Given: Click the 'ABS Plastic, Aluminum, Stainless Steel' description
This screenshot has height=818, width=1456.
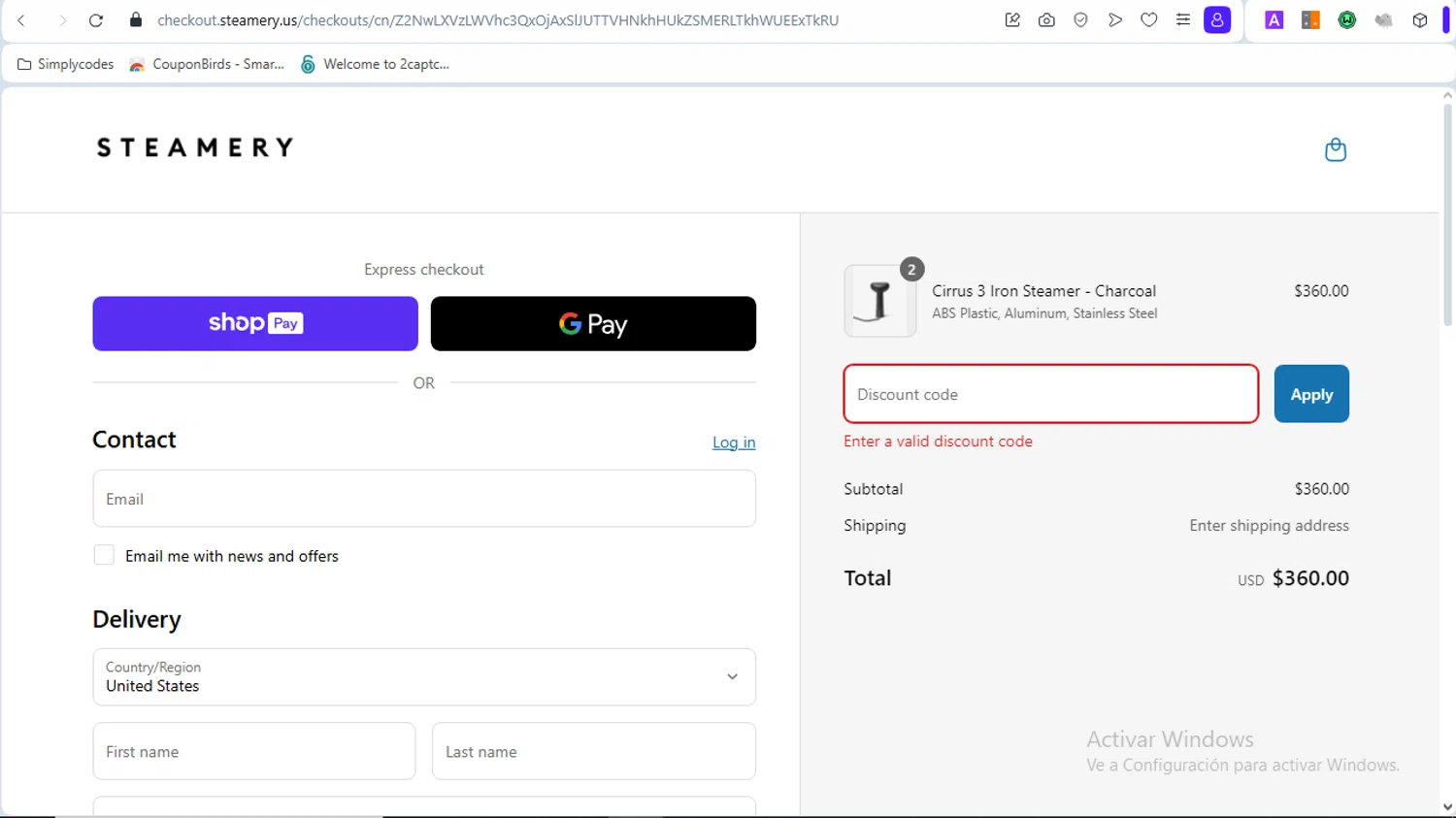Looking at the screenshot, I should (1044, 313).
